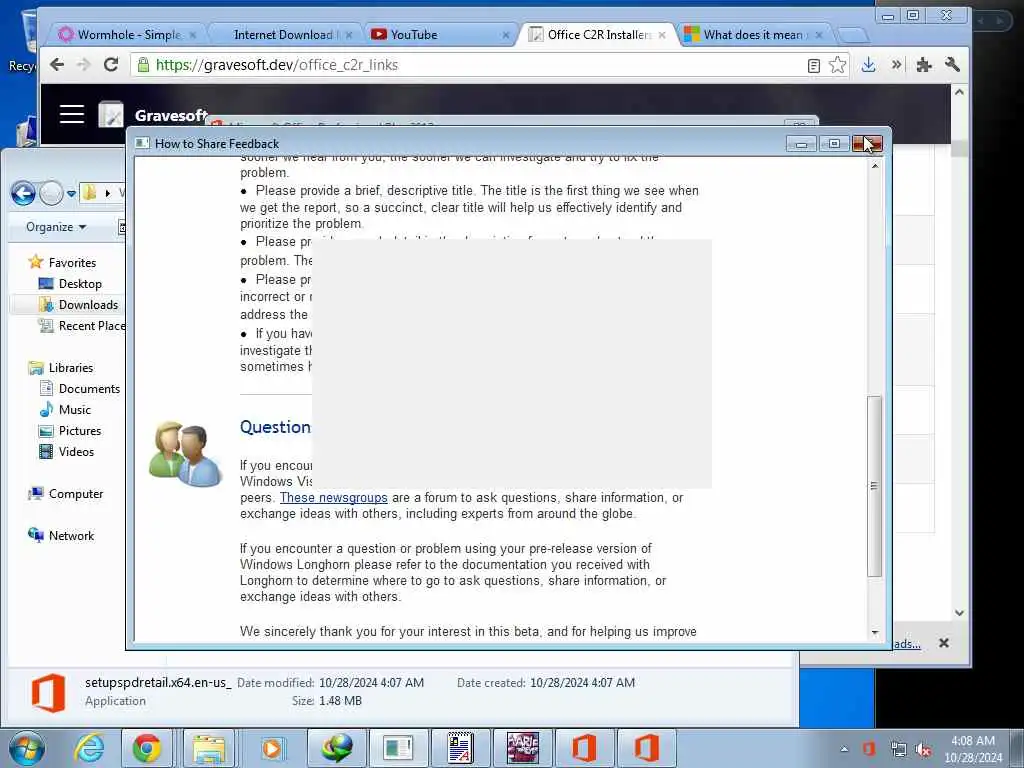Screen dimensions: 1024x768
Task: Open a new Chrome tab
Action: [x=852, y=35]
